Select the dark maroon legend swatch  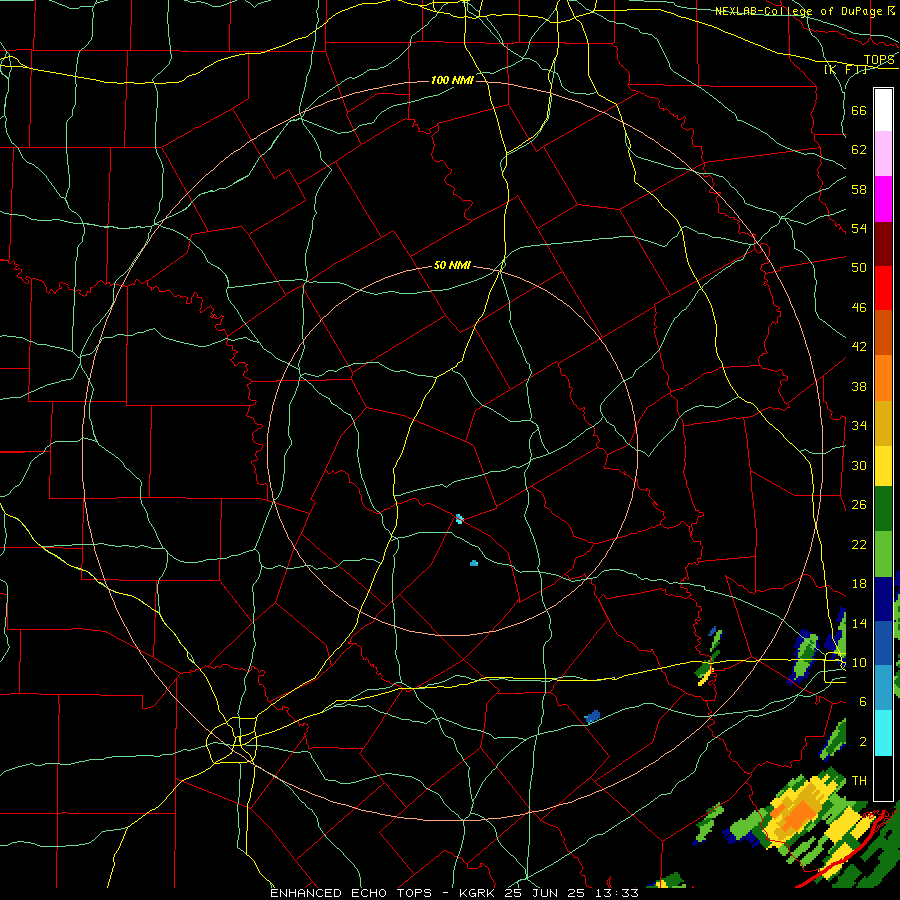coord(883,244)
